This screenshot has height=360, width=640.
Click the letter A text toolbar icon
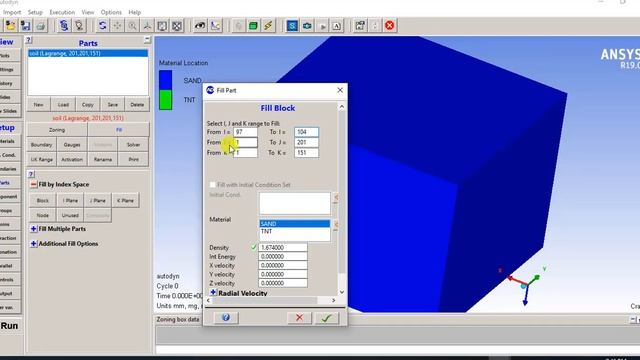[337, 26]
